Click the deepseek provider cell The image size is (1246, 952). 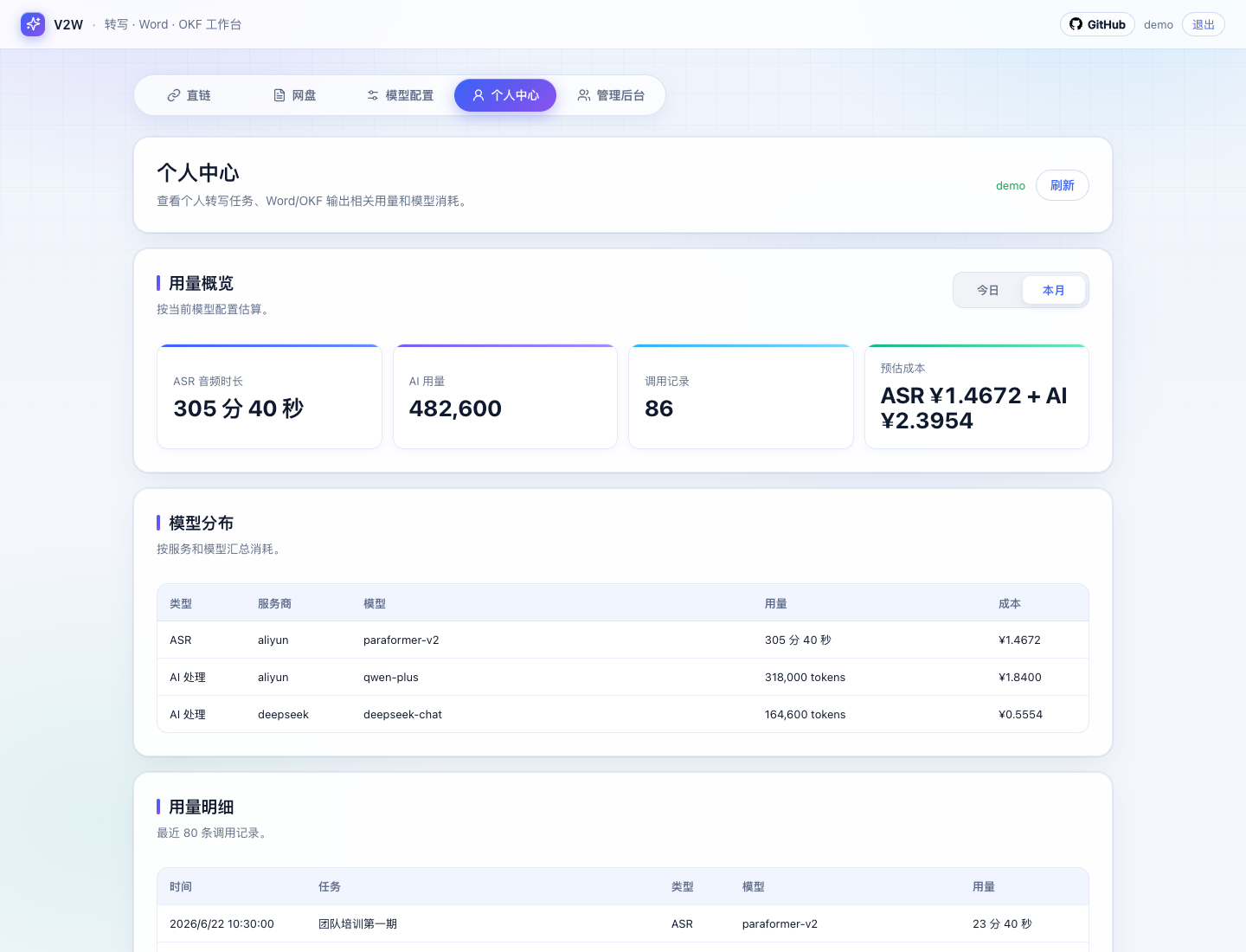pyautogui.click(x=283, y=715)
